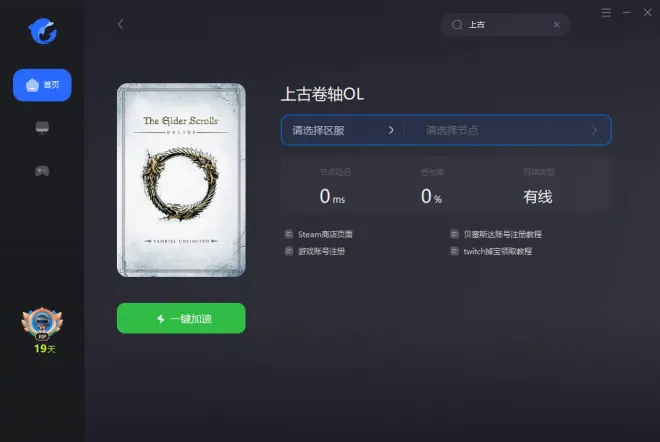The image size is (660, 442).
Task: Open the monitor icon in sidebar
Action: point(42,127)
